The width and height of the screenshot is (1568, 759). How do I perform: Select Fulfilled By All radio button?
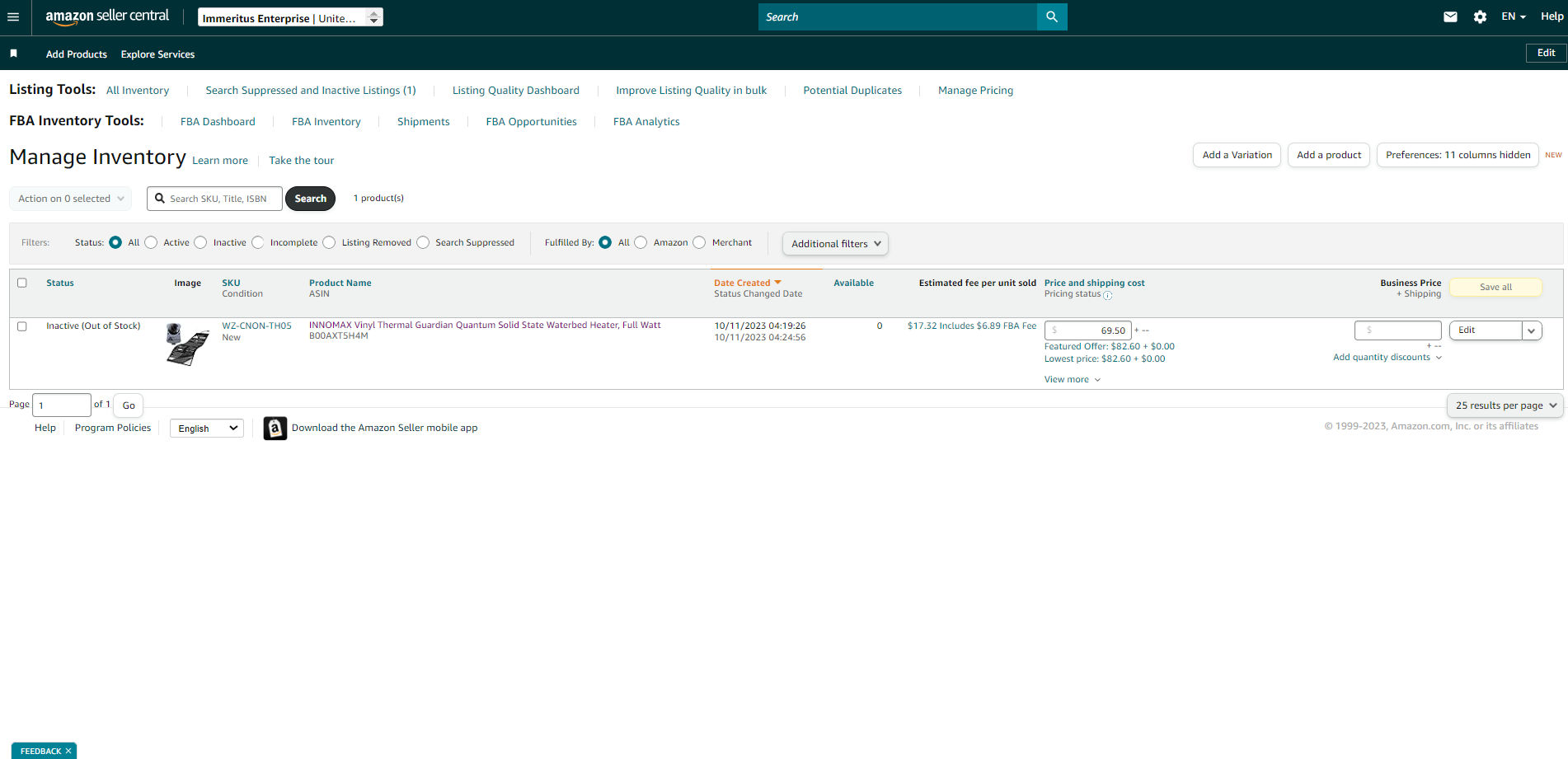pos(605,242)
